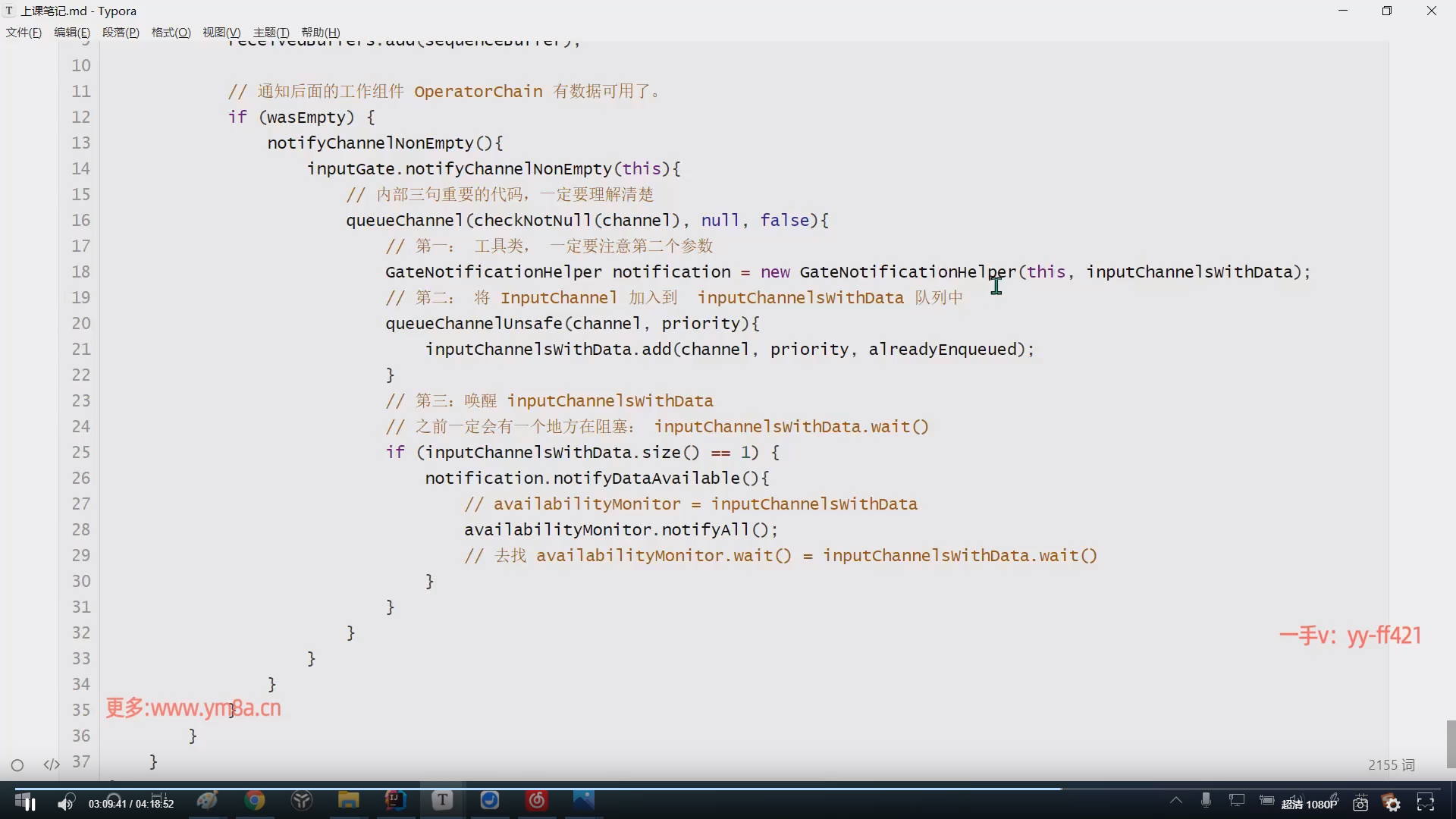1456x819 pixels.
Task: Expand hidden system tray icons chevron
Action: [x=1176, y=800]
